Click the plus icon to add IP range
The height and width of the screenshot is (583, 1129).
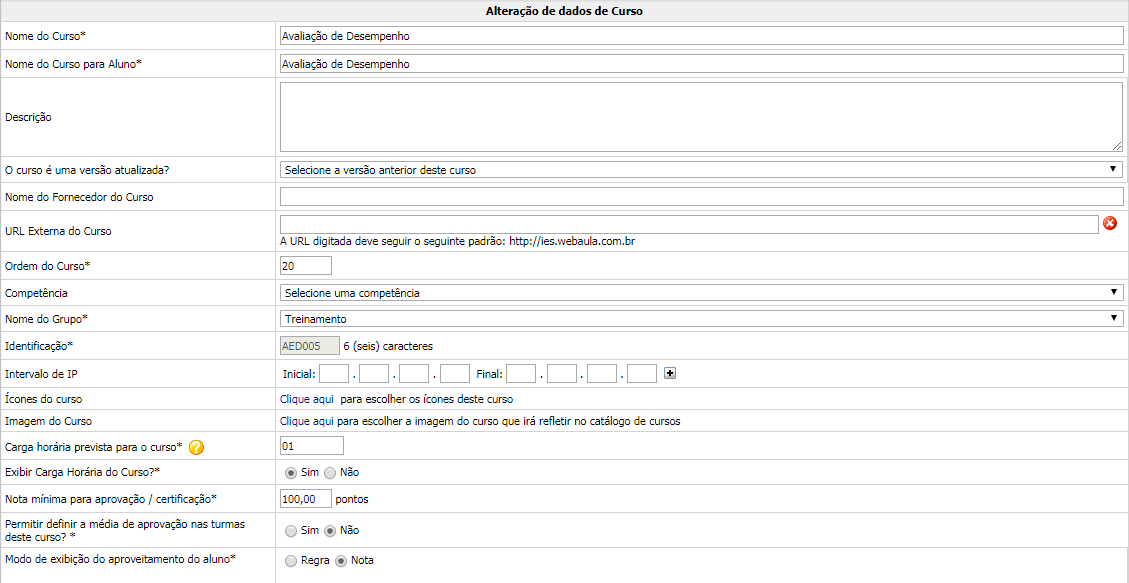pyautogui.click(x=670, y=374)
